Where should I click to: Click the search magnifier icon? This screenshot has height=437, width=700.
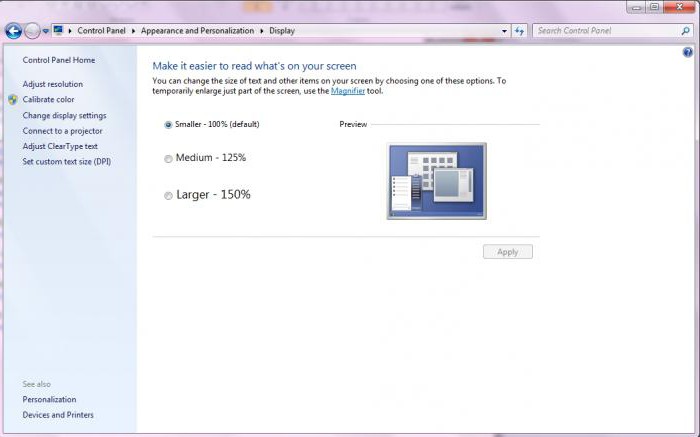685,31
